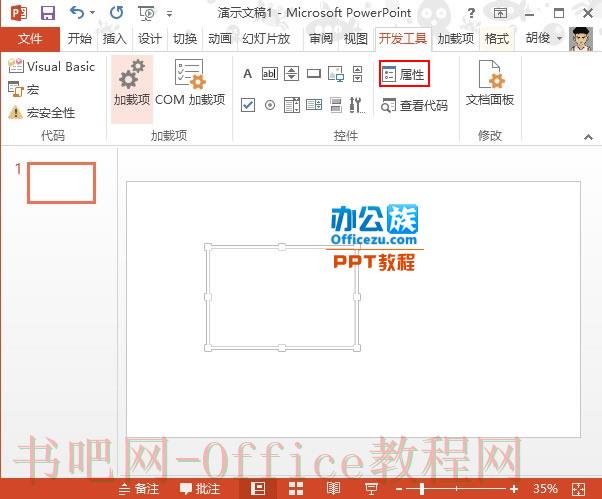Switch to the 设计 tab

coord(150,39)
